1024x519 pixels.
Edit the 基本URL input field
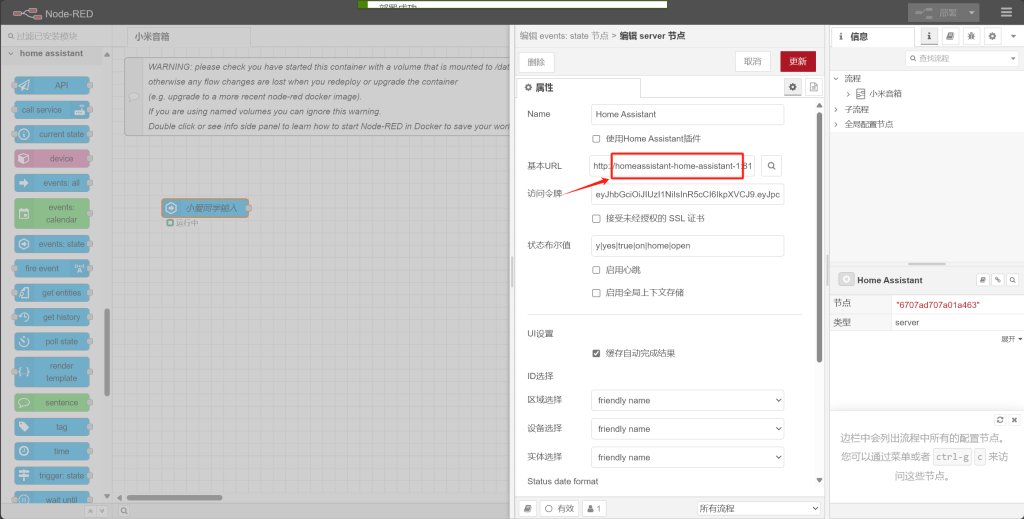point(672,166)
